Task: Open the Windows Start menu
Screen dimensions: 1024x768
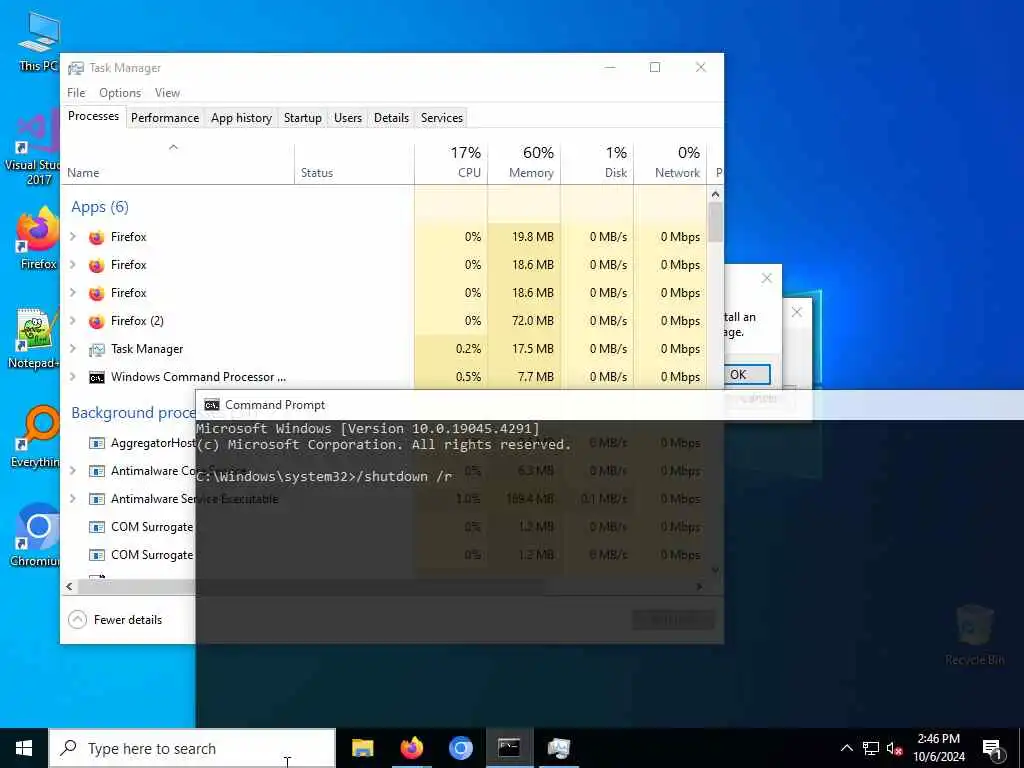Action: pyautogui.click(x=24, y=748)
